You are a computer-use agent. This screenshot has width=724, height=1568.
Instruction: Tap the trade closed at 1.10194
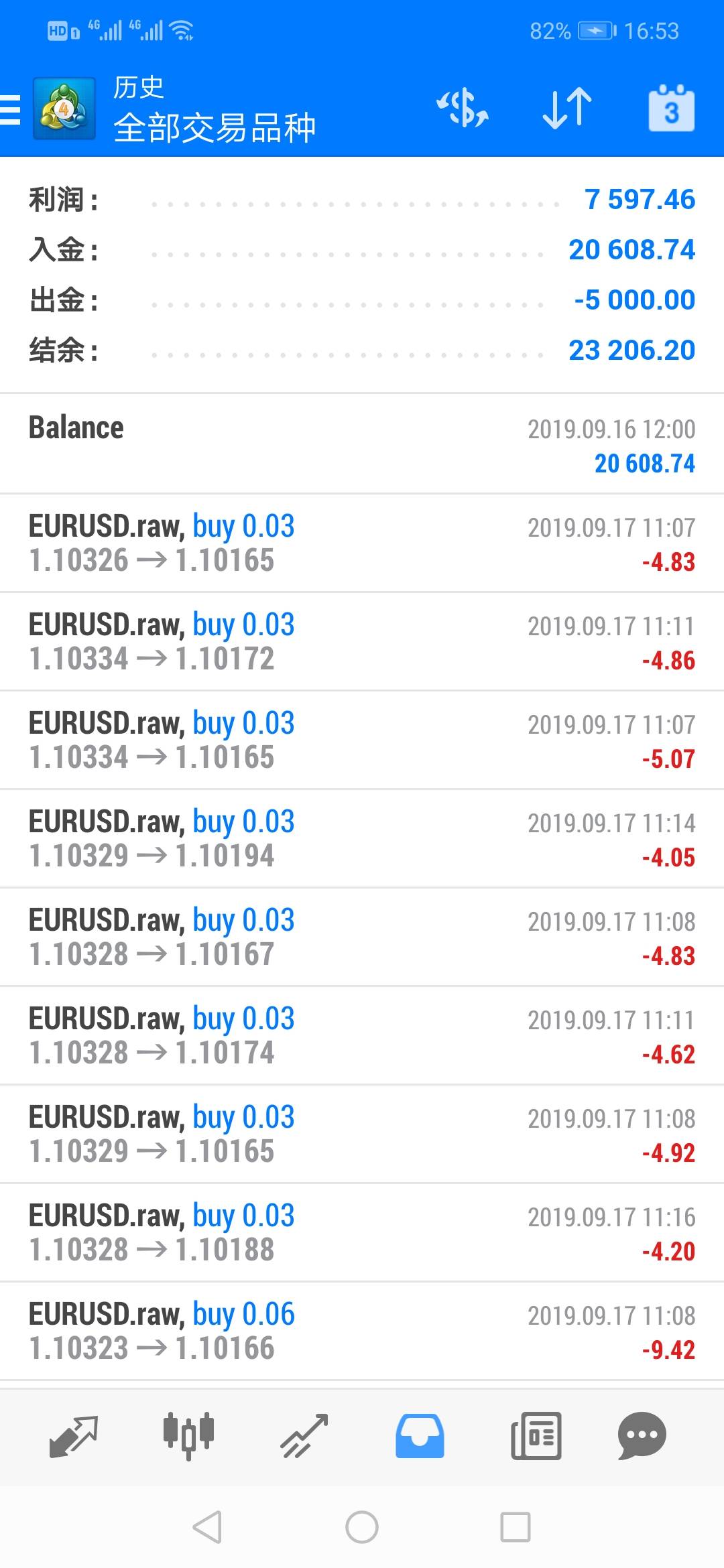pos(362,838)
